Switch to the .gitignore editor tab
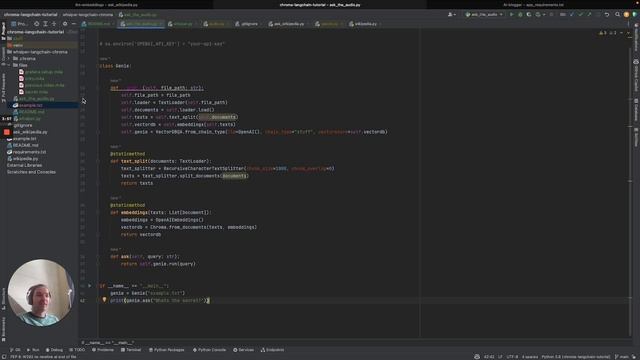The height and width of the screenshot is (360, 640). 247,24
